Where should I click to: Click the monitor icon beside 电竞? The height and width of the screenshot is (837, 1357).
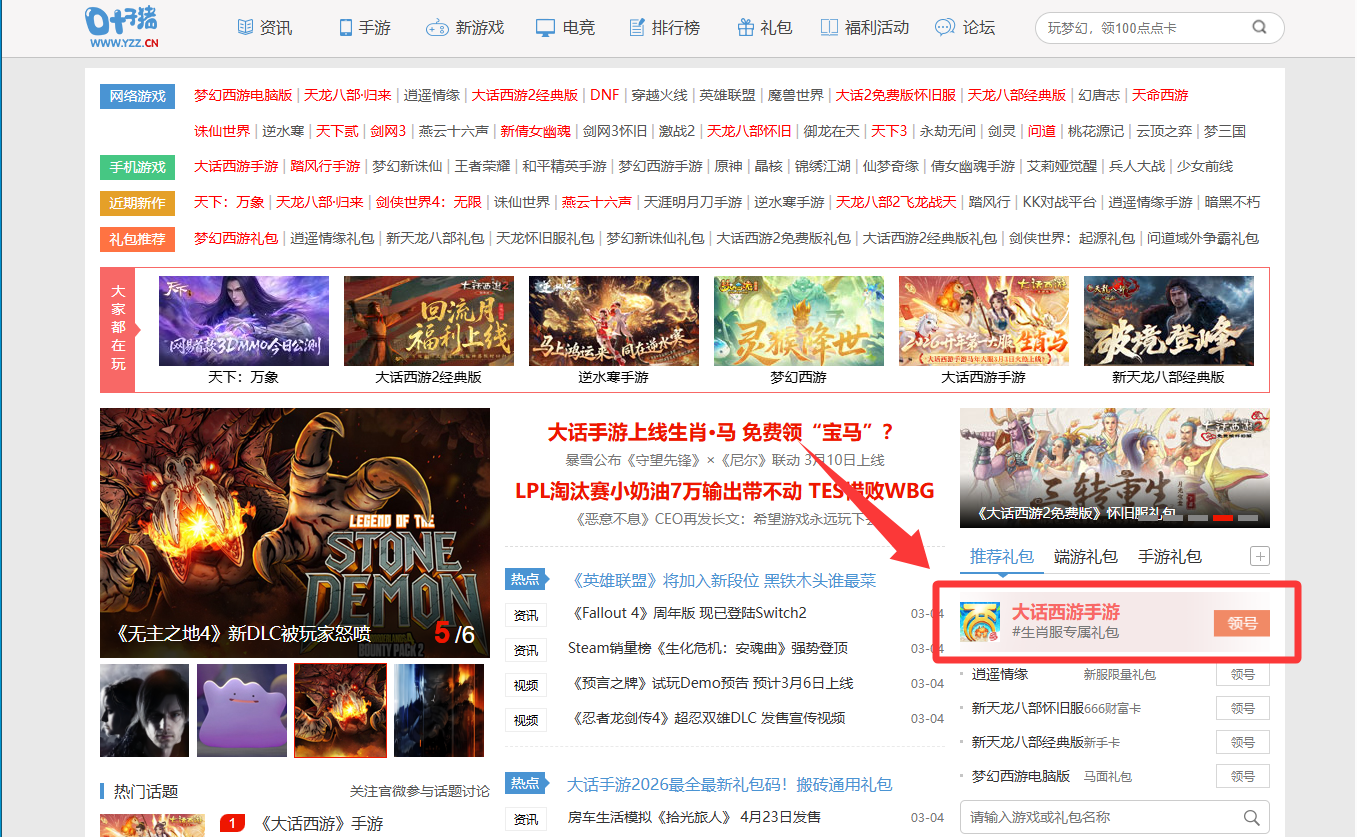tap(545, 28)
